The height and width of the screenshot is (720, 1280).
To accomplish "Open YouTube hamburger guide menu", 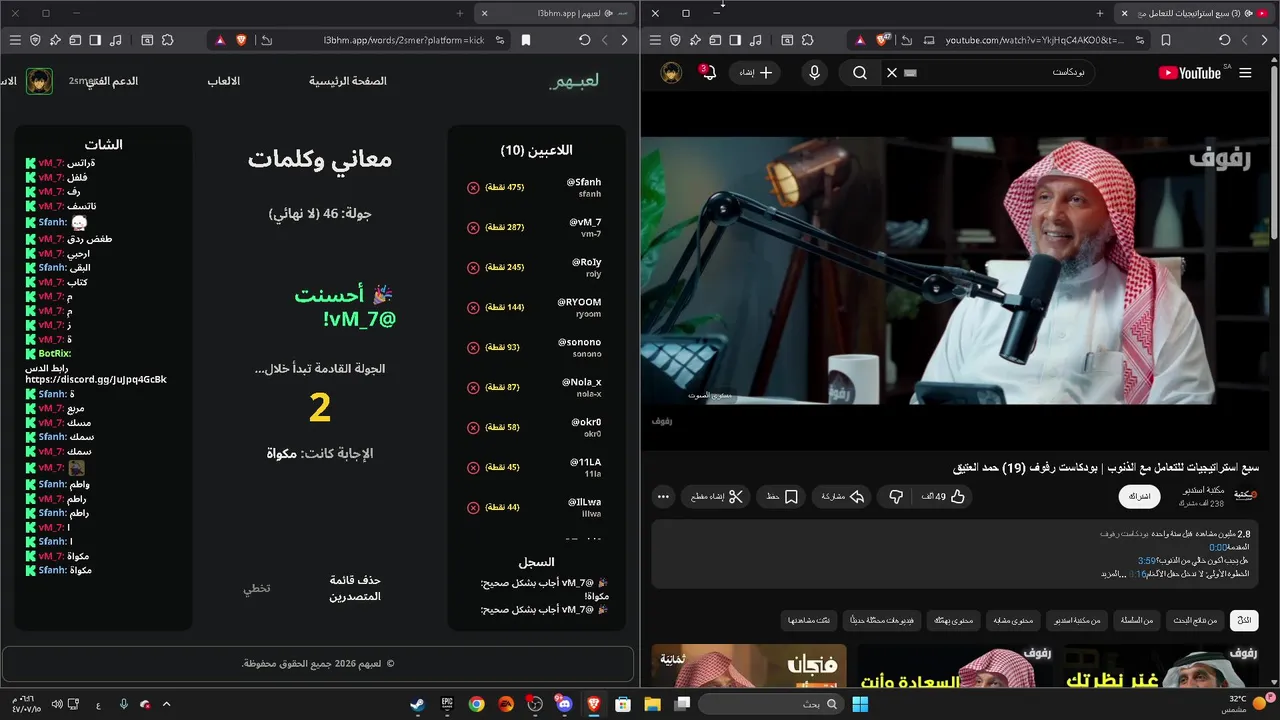I will point(1245,73).
